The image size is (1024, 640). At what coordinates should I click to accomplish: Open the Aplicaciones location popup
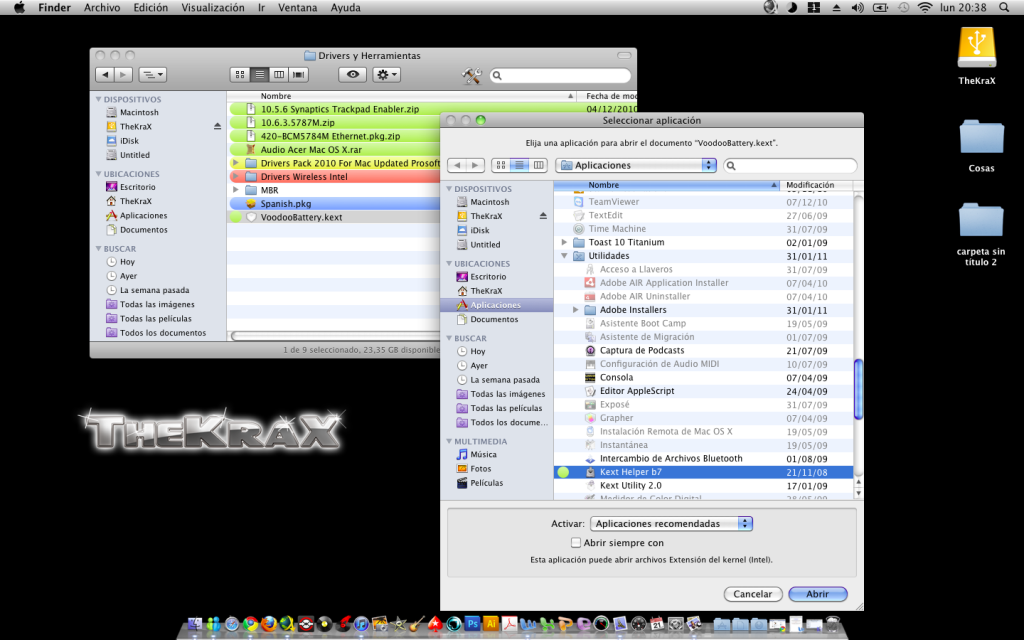(636, 165)
